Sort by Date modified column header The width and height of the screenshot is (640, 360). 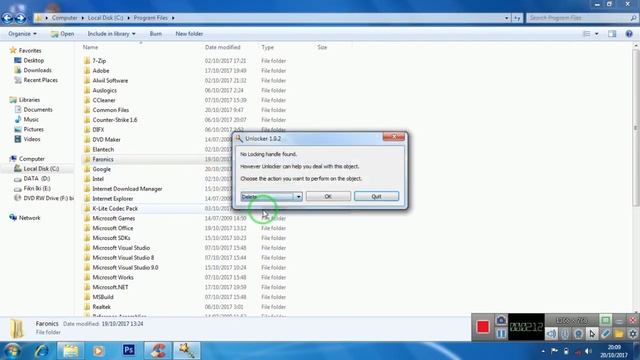(223, 47)
